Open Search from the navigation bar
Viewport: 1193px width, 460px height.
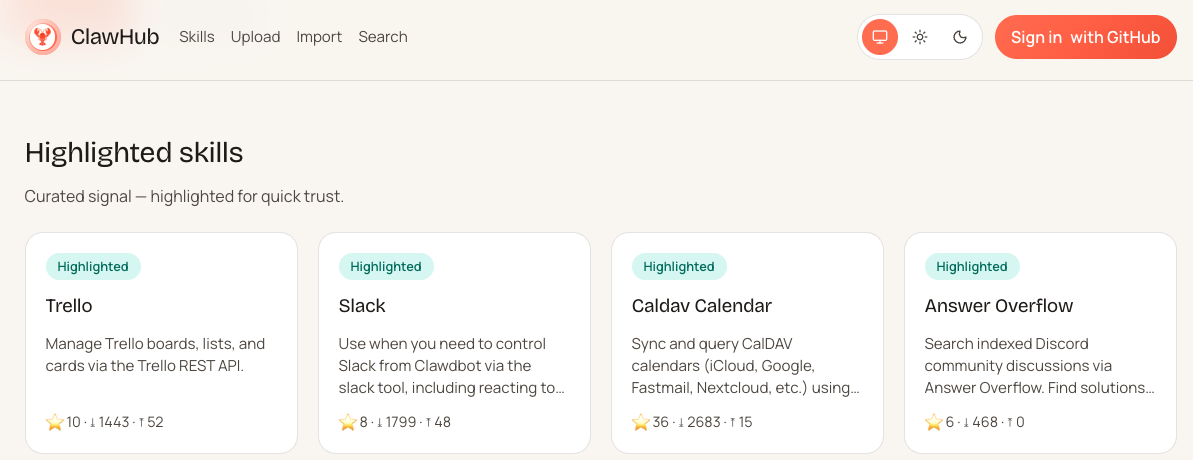(383, 37)
